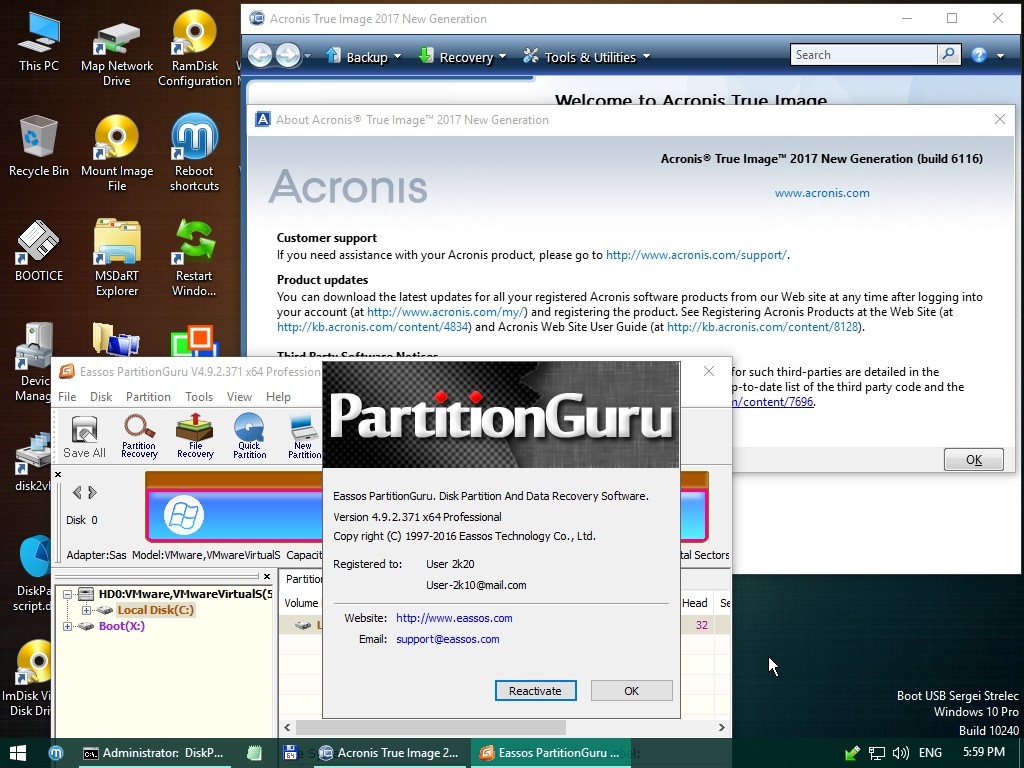Click horizontal scrollbar left arrow in PartitionGuru
Image resolution: width=1024 pixels, height=768 pixels.
pyautogui.click(x=287, y=728)
